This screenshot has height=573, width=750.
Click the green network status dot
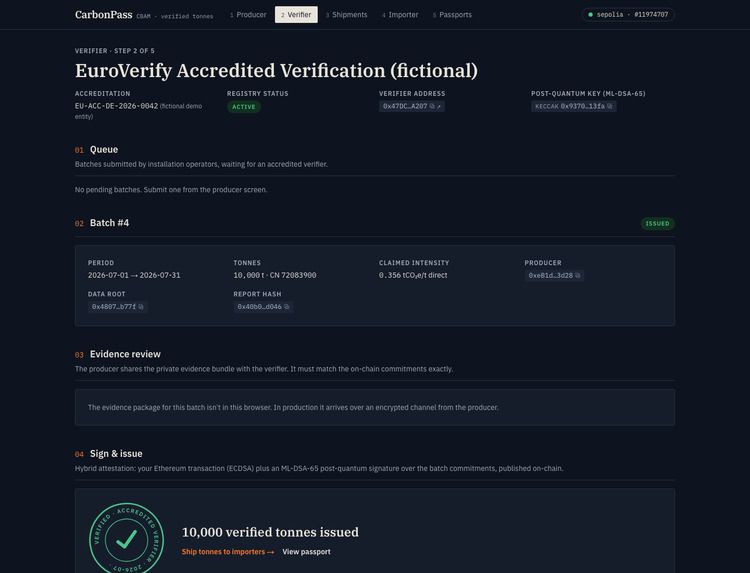pyautogui.click(x=590, y=15)
